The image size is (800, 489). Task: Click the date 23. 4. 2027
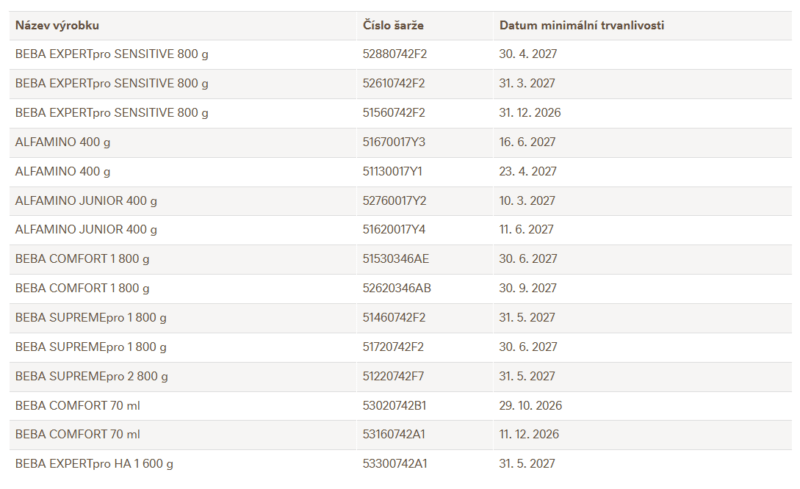pyautogui.click(x=527, y=171)
